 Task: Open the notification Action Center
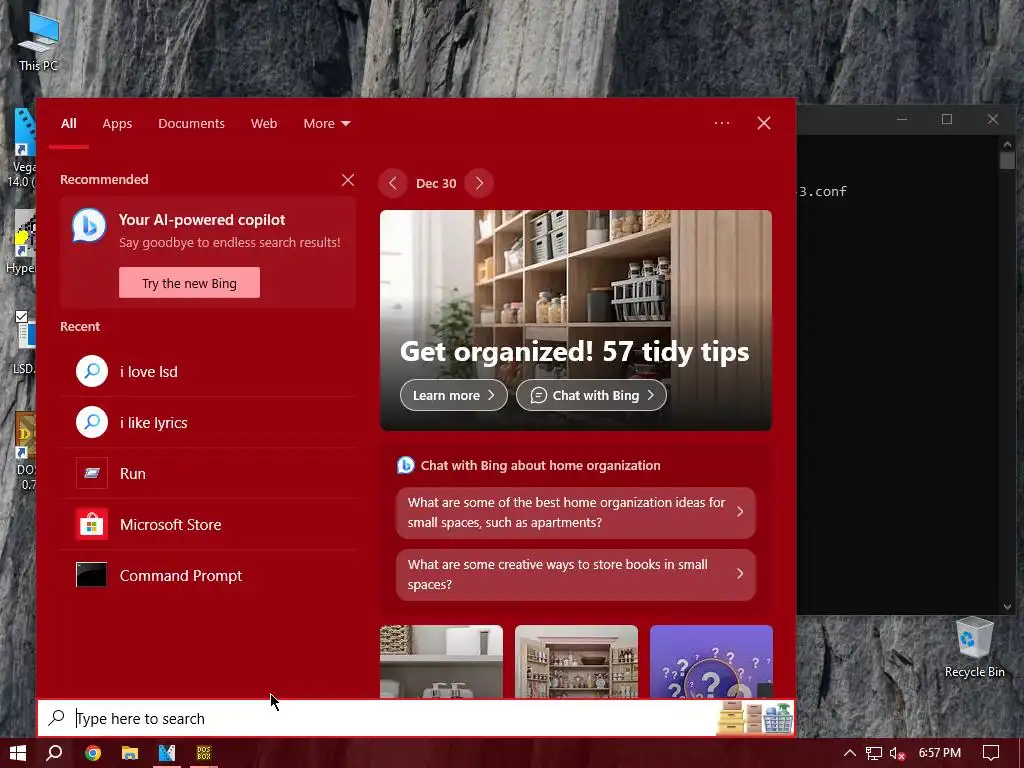pyautogui.click(x=991, y=753)
